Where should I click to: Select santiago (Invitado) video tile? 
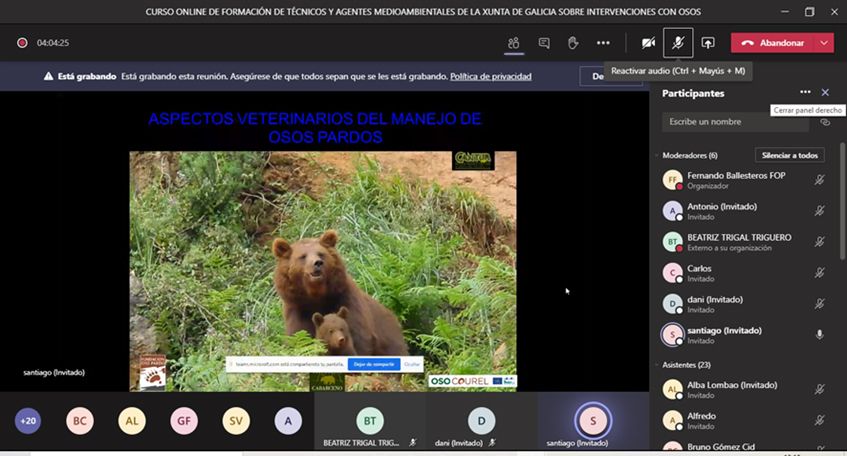tap(593, 421)
